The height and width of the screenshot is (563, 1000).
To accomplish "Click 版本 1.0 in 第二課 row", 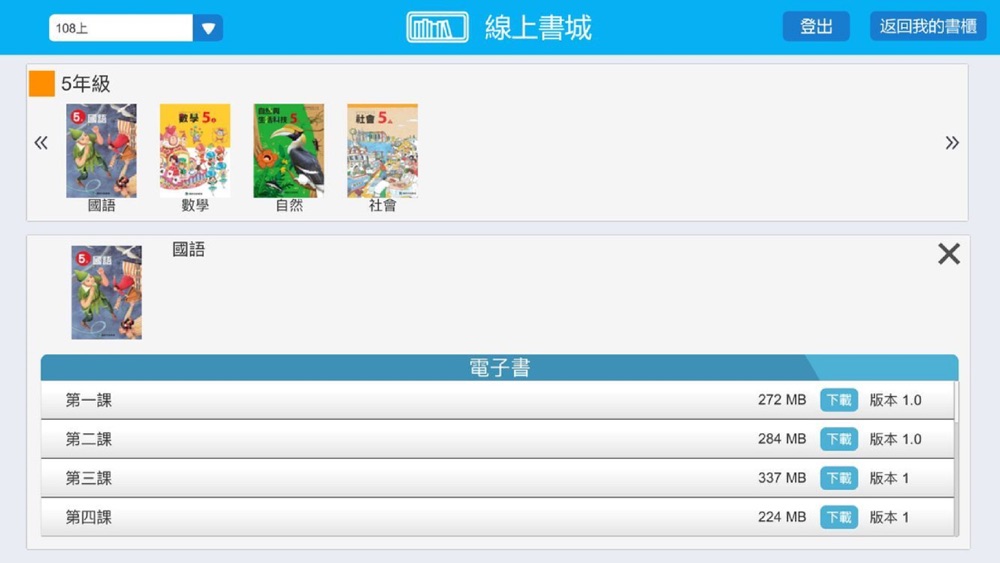I will [895, 439].
